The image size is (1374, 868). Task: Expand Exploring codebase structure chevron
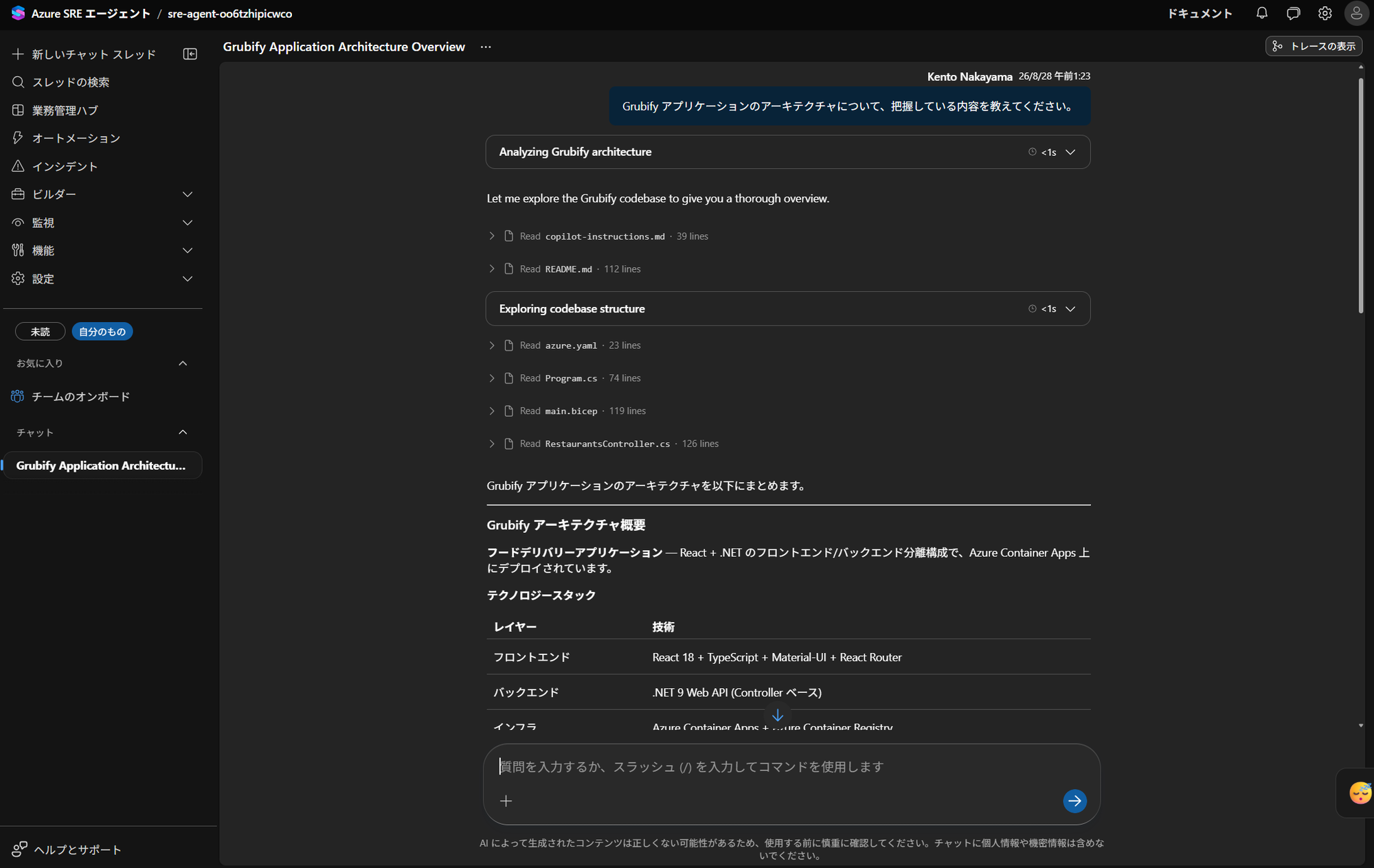[x=1070, y=309]
